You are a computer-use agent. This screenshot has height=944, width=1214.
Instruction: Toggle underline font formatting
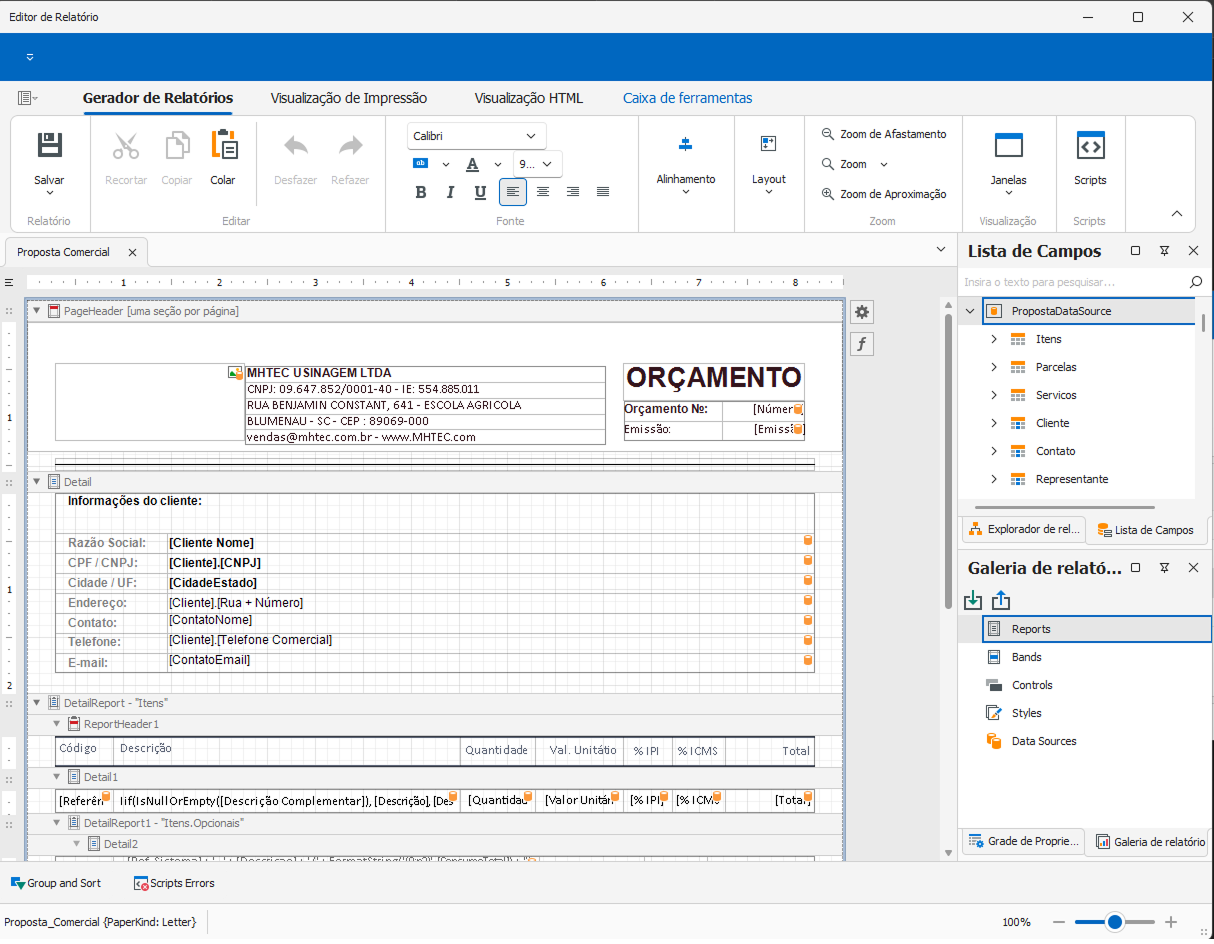click(x=480, y=192)
